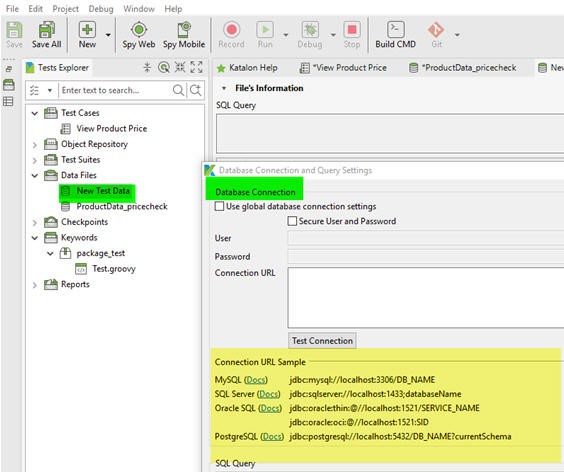Open the search filter dropdown arrow

50,90
